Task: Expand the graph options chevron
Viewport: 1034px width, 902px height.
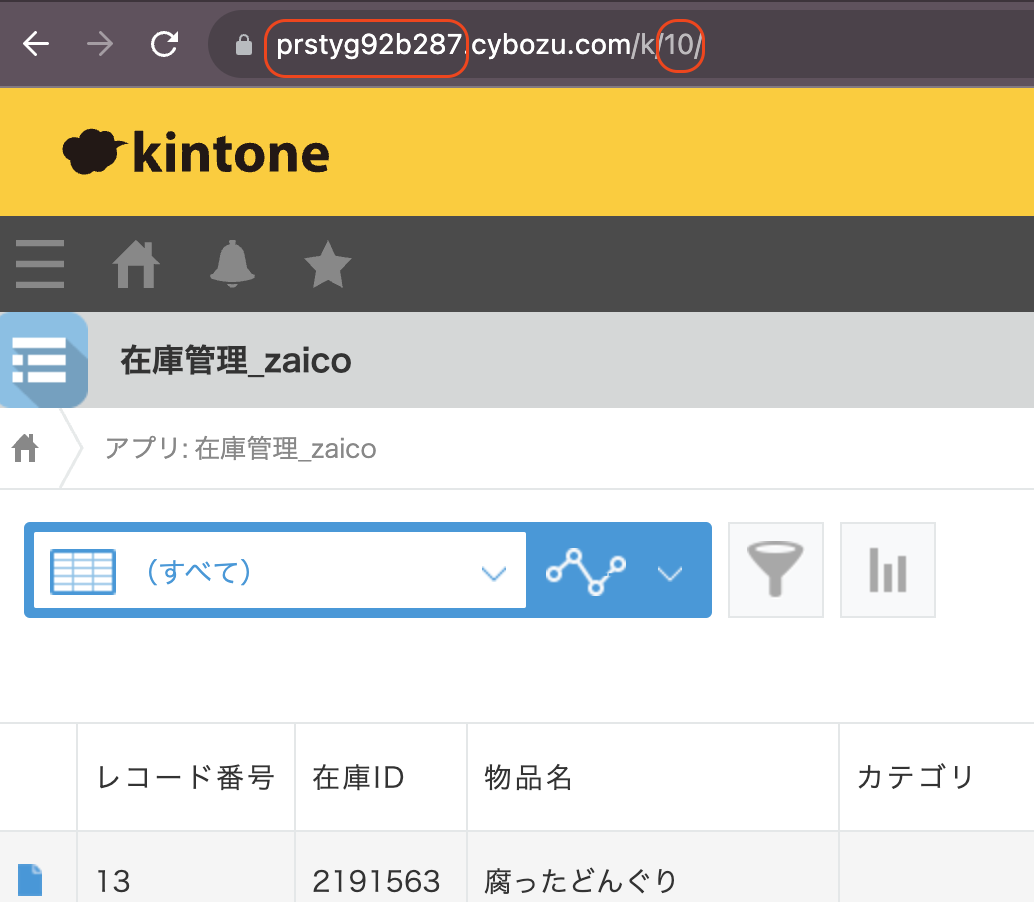Action: [x=670, y=574]
